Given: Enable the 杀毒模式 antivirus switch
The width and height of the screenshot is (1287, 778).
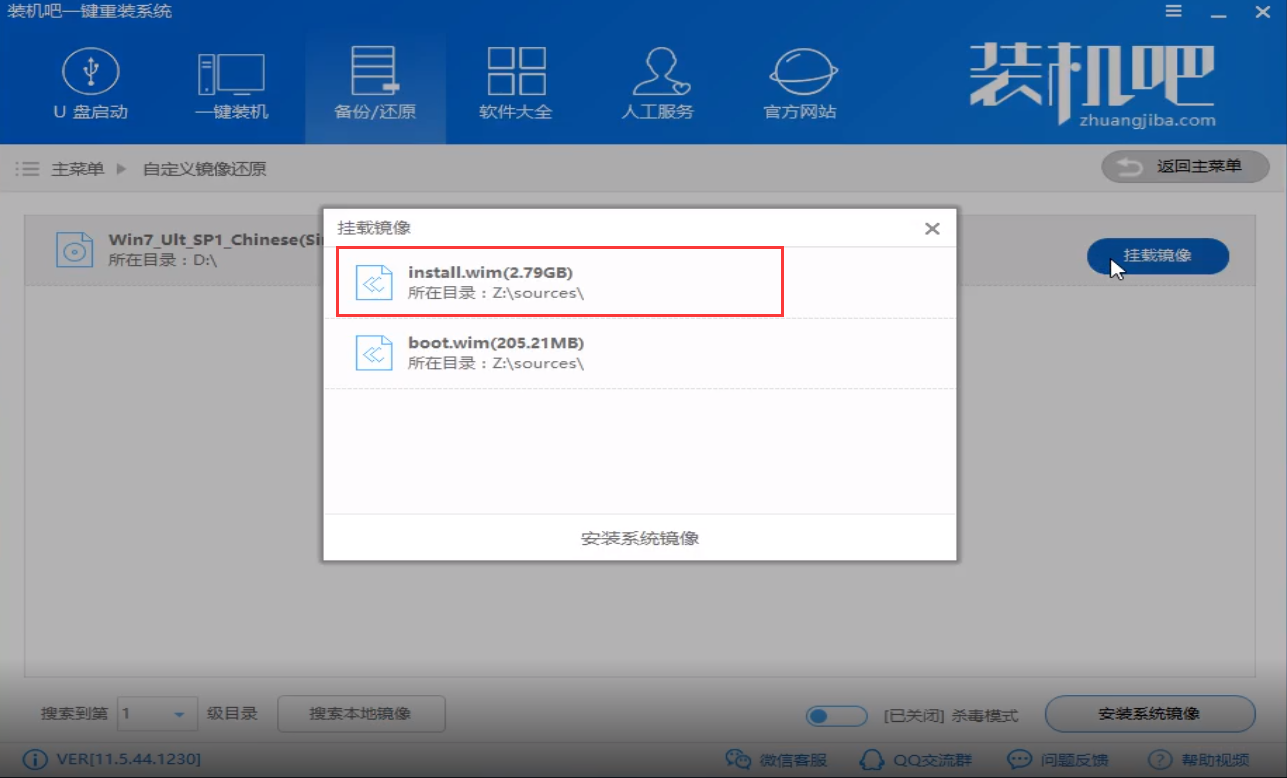Looking at the screenshot, I should point(836,715).
